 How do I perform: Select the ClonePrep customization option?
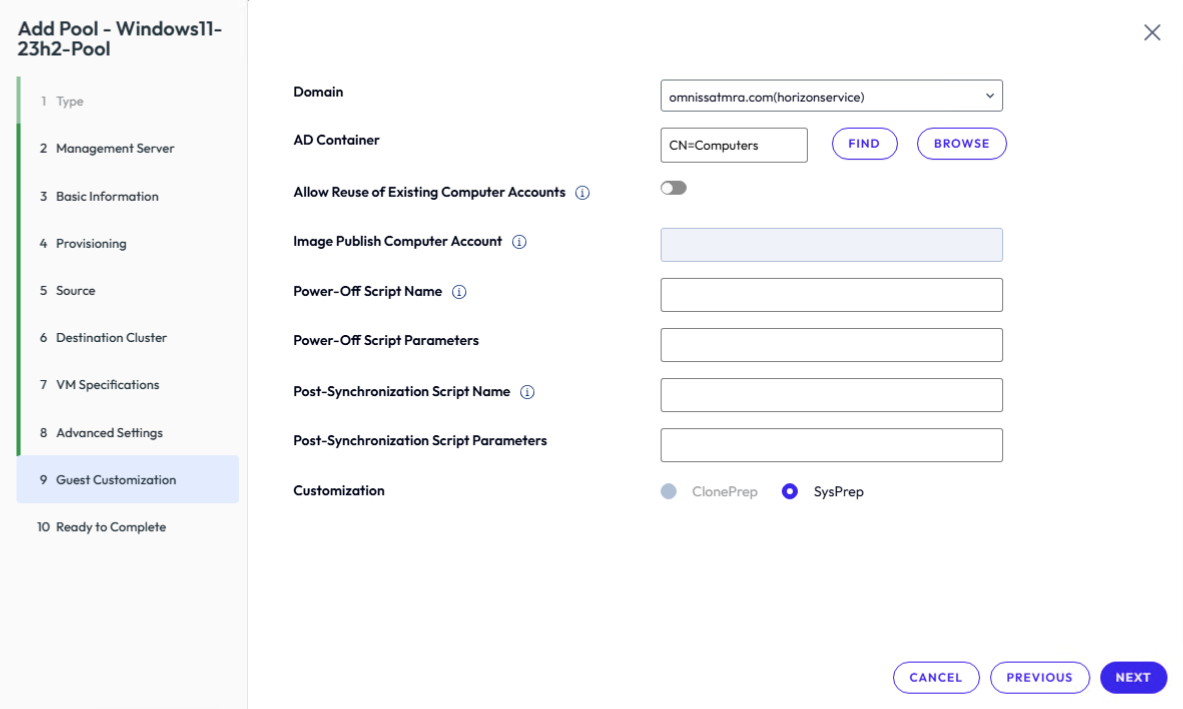668,491
